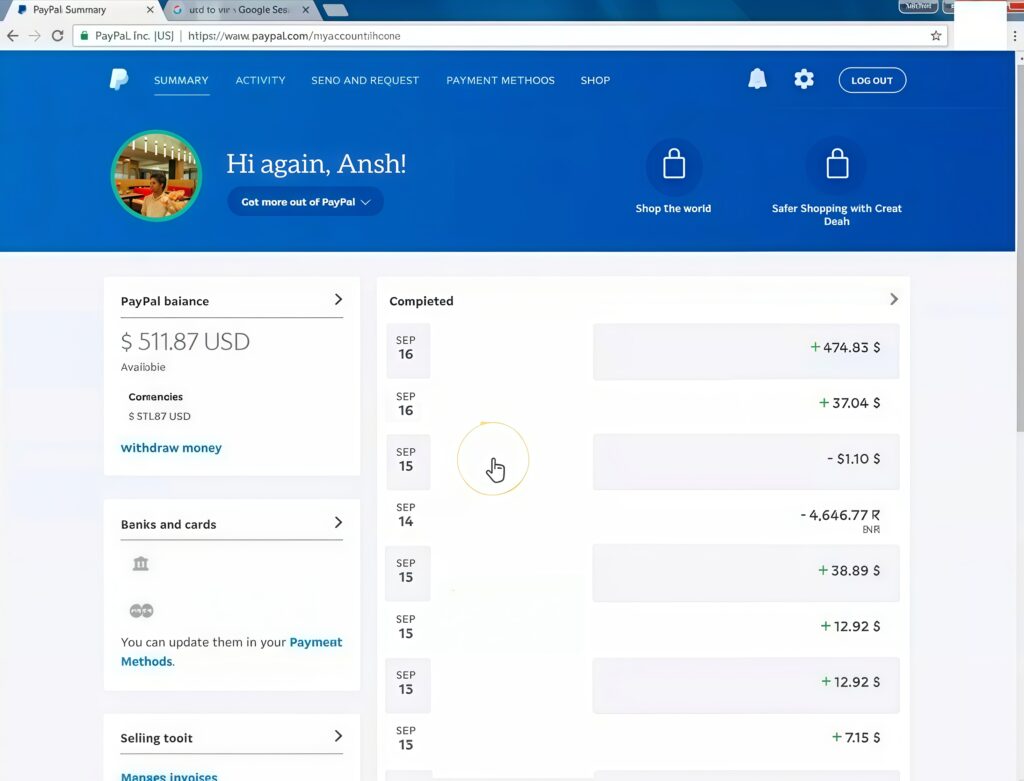Click the Shop the world bag icon
Viewport: 1024px width, 781px height.
[674, 166]
